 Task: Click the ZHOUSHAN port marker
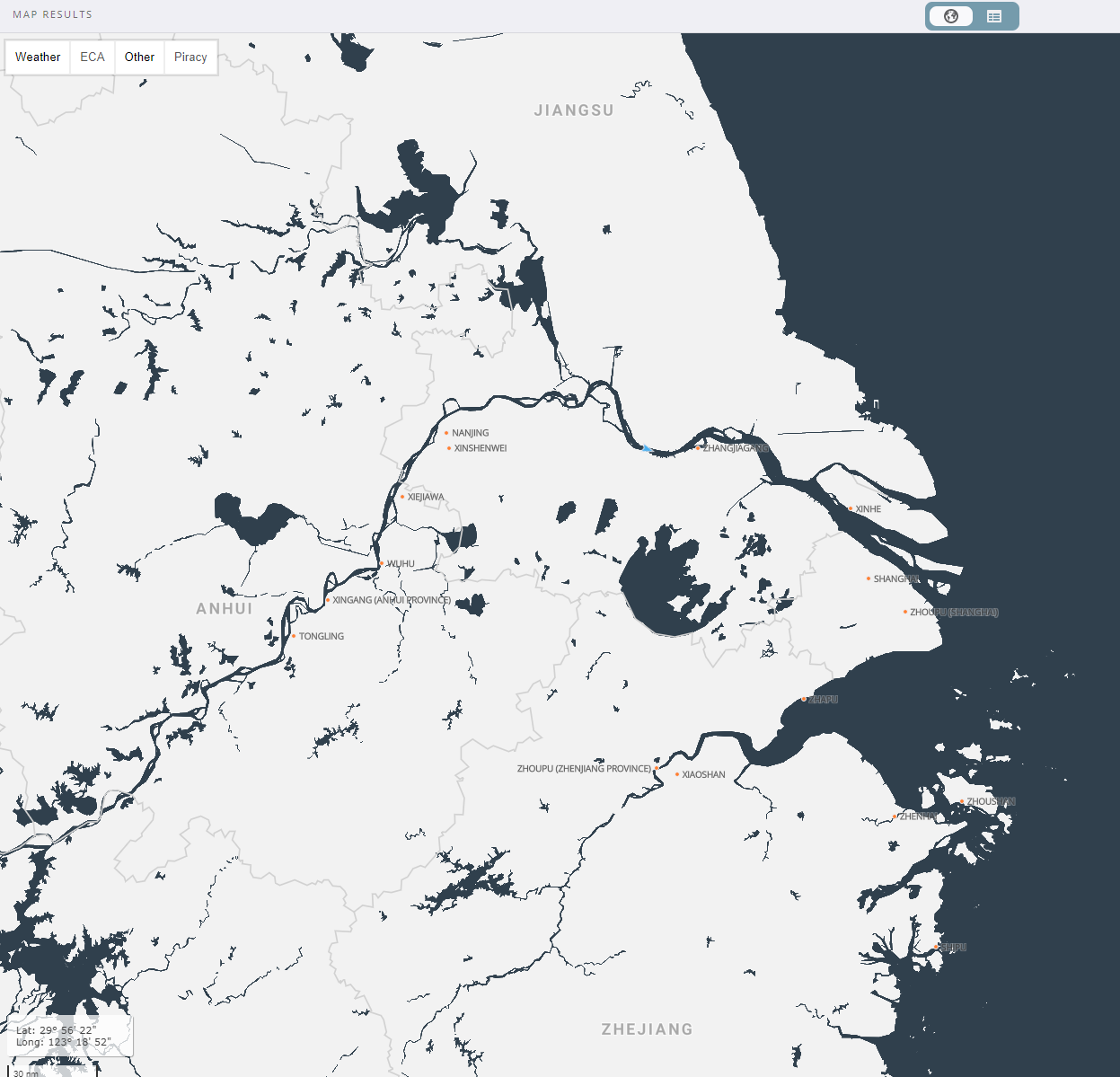(x=961, y=800)
